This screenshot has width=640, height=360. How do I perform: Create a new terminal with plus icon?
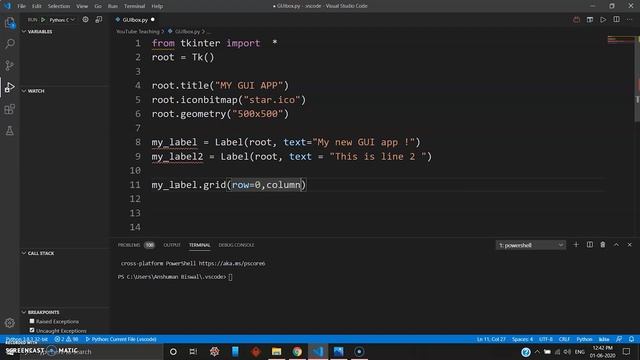point(576,245)
